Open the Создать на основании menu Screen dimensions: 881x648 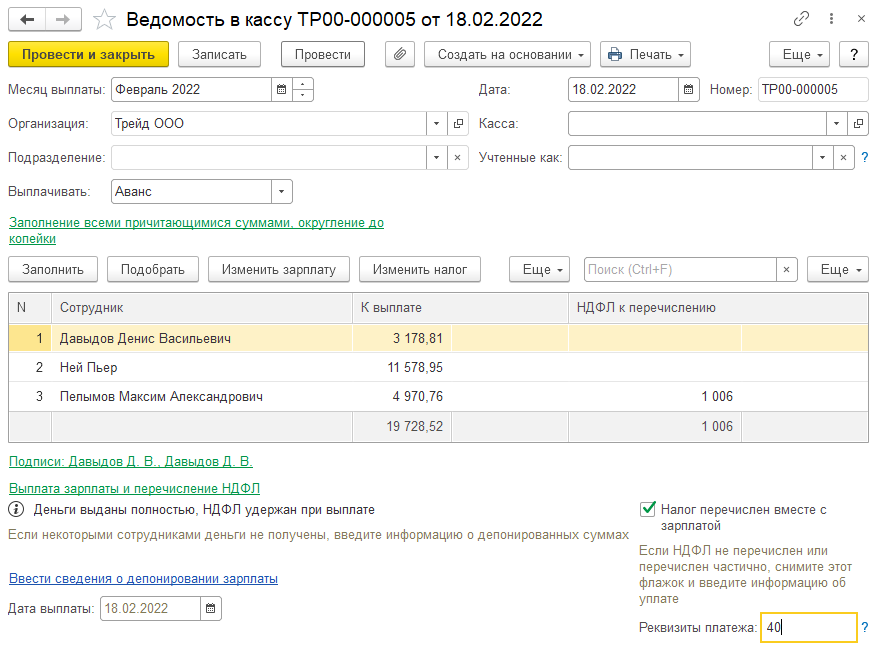[507, 55]
